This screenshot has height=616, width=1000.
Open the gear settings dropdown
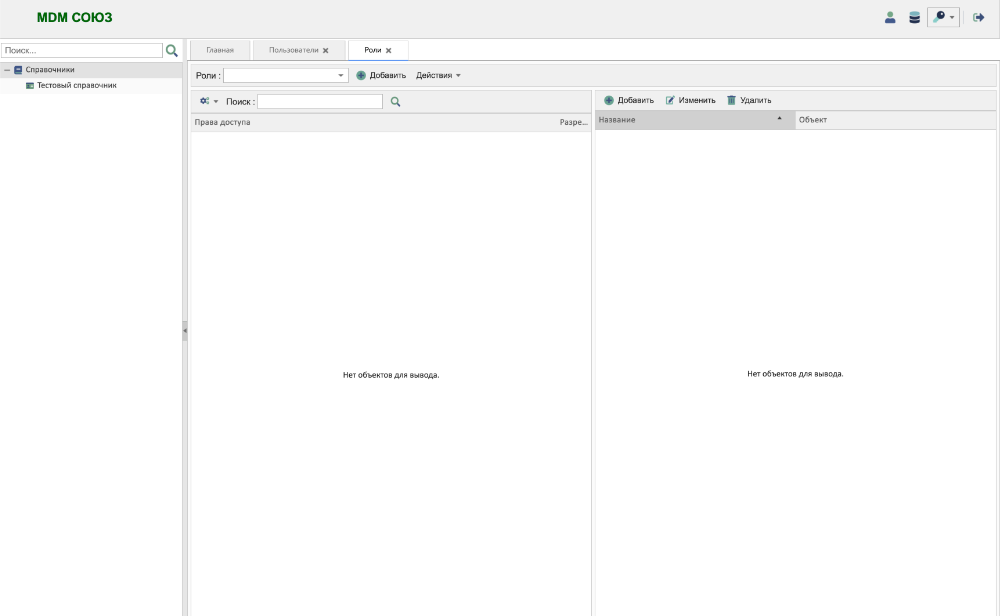tap(208, 102)
